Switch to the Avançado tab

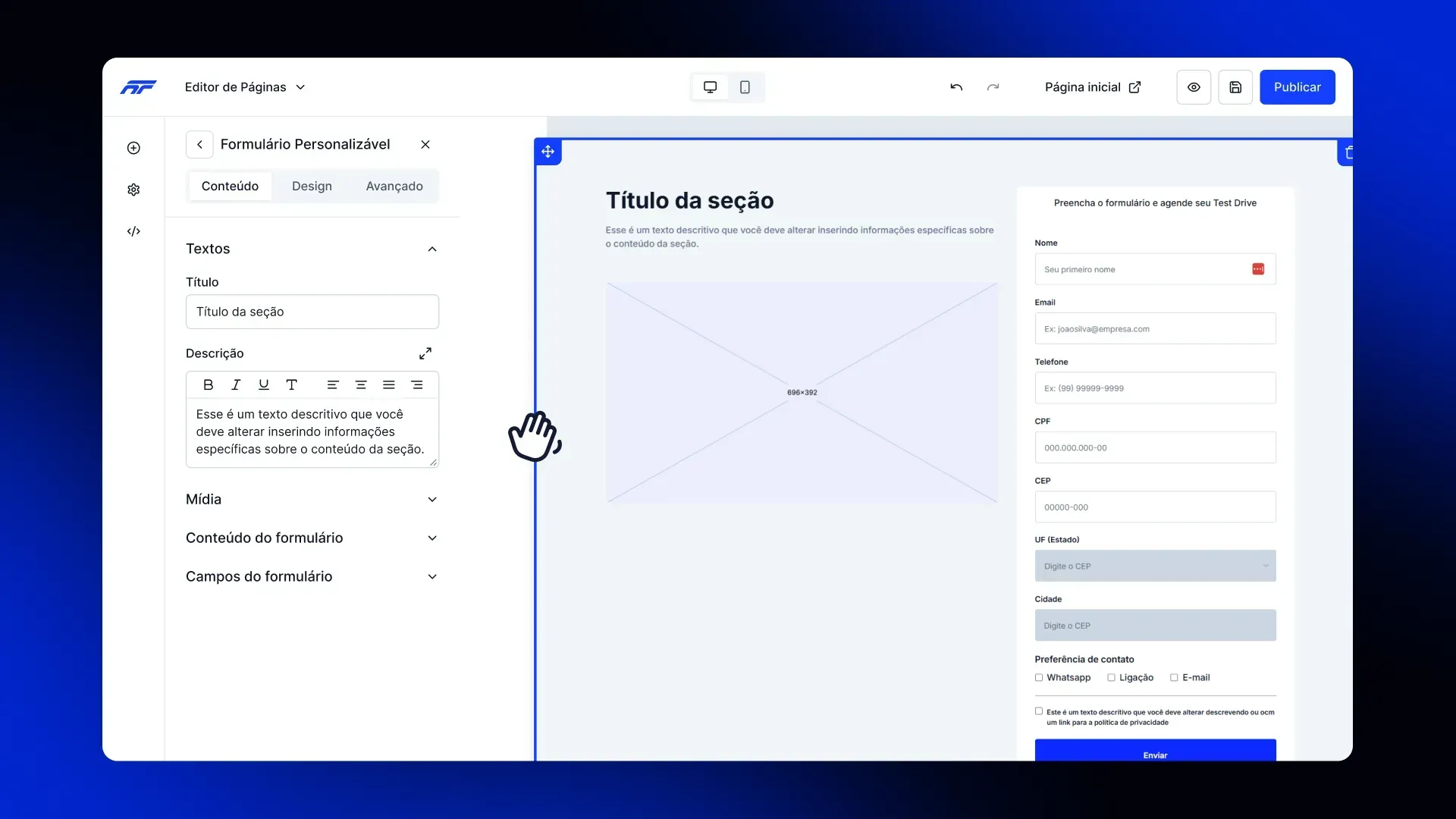pyautogui.click(x=394, y=187)
